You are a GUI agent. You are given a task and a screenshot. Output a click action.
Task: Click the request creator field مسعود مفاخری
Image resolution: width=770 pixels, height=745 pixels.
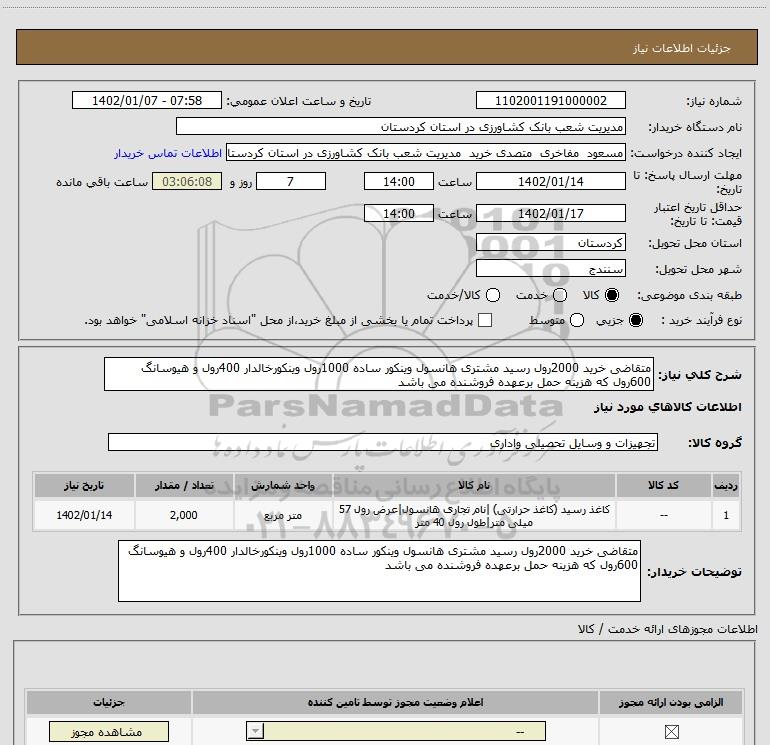[426, 153]
